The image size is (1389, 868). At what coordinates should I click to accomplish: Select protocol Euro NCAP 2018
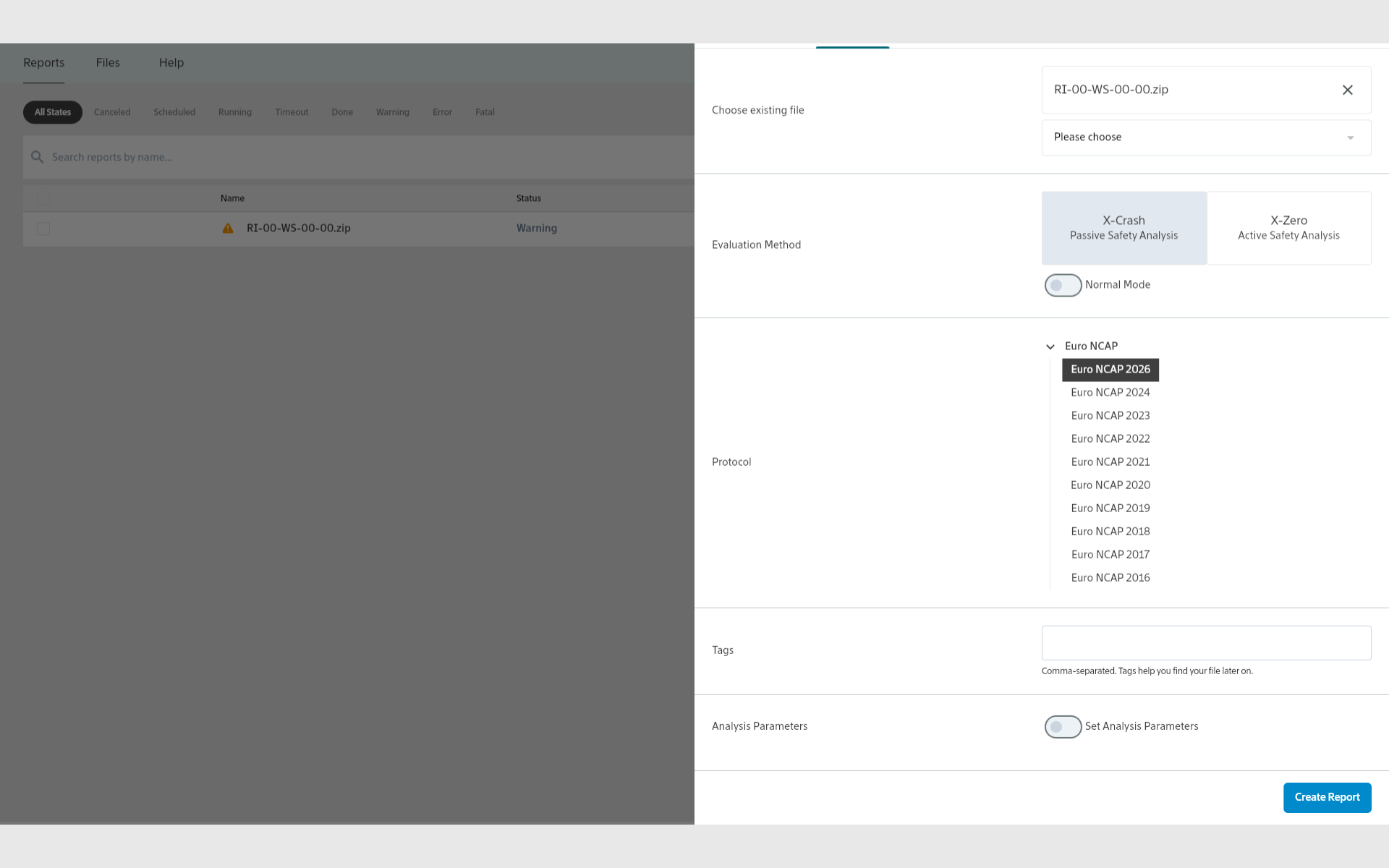[x=1110, y=532]
